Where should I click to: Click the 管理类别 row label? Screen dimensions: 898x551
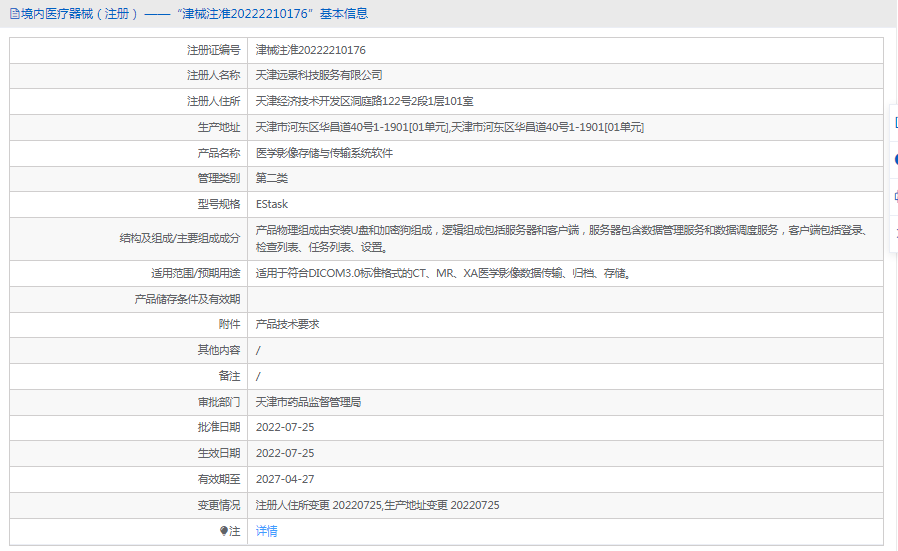[219, 178]
